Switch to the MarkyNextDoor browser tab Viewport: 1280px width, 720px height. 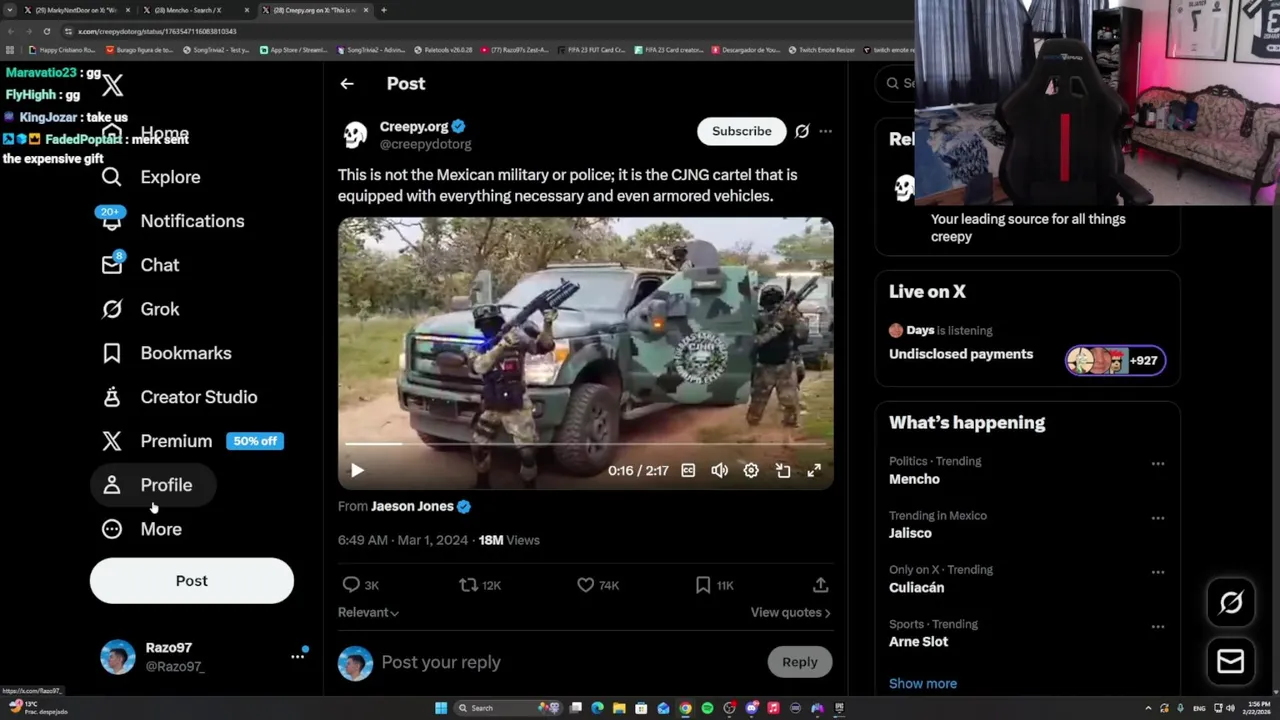(x=77, y=10)
